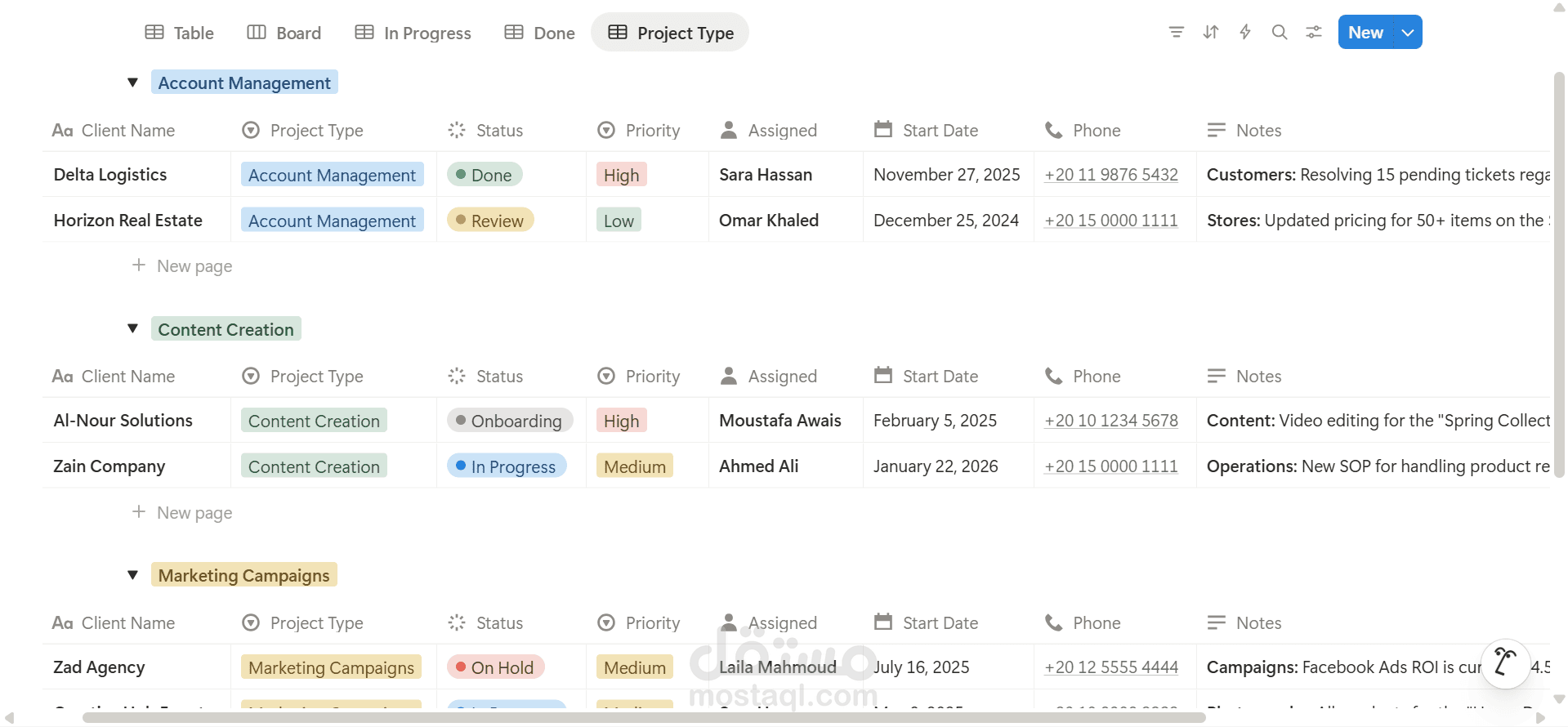Switch to the Board view tab
The image size is (1568, 727).
284,33
